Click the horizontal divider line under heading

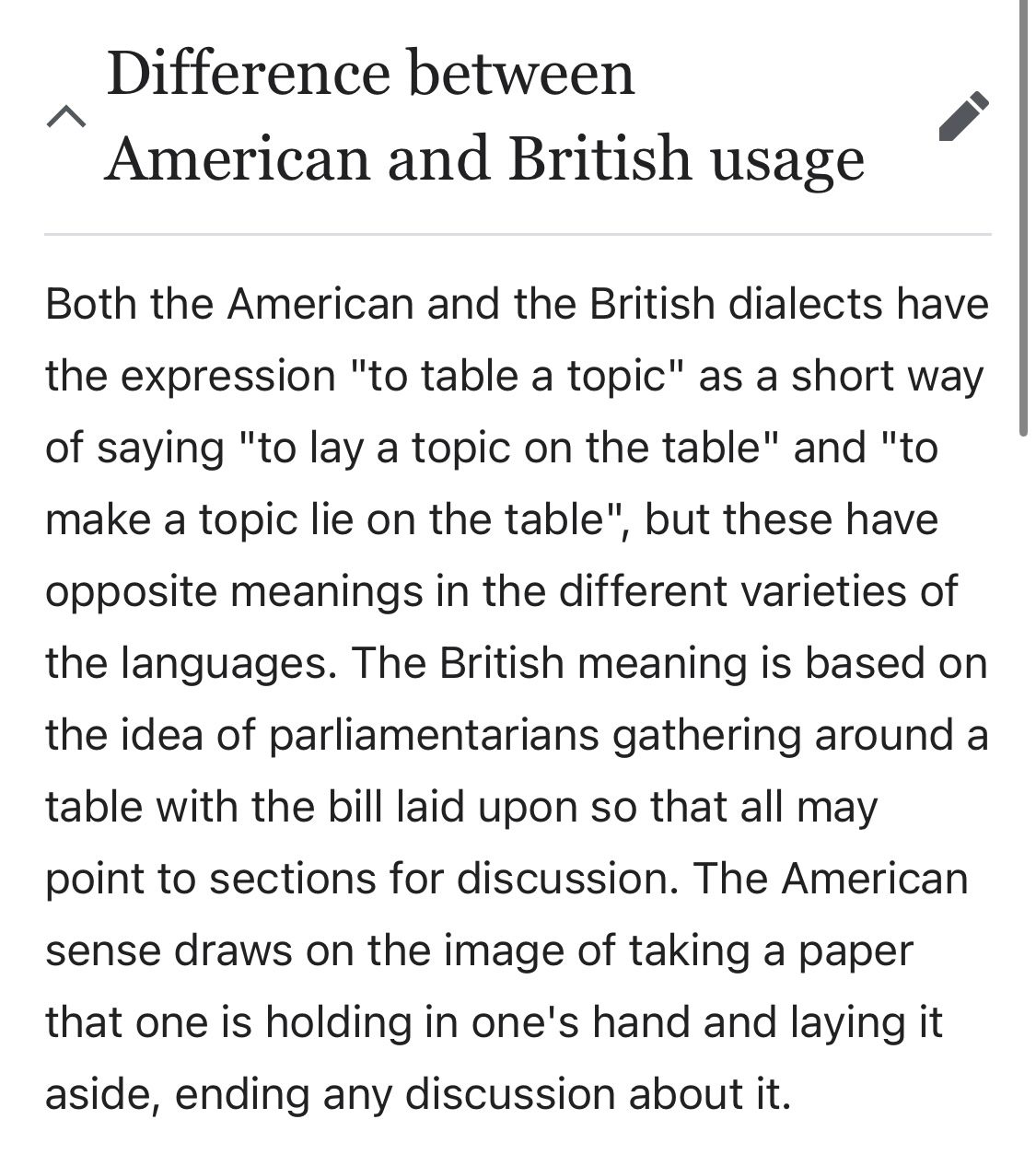518,235
